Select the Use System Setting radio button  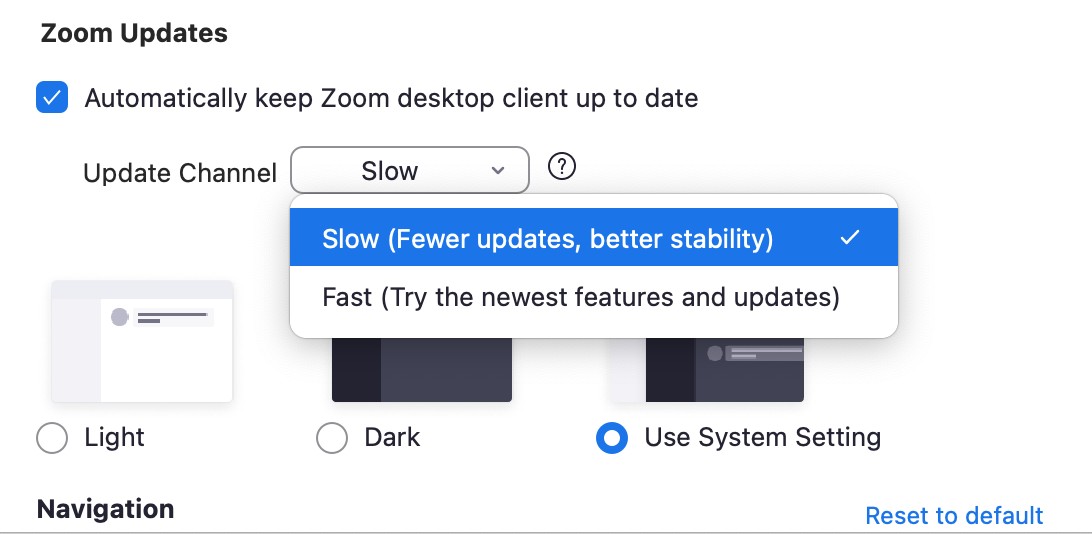click(x=612, y=439)
